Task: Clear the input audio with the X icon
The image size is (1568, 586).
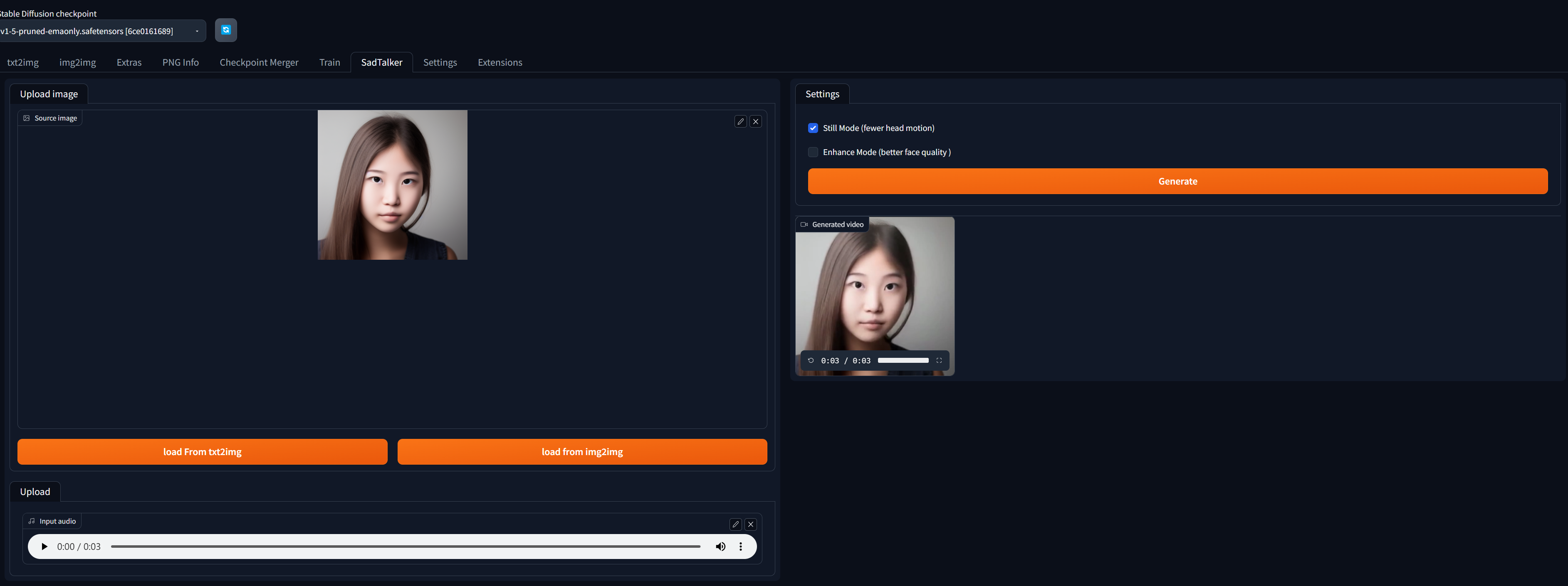Action: (751, 524)
